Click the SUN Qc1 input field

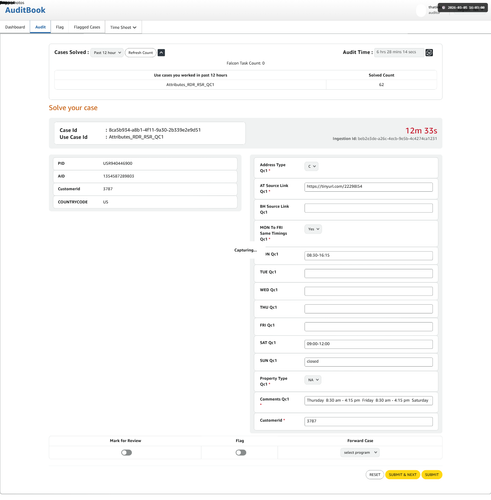[368, 362]
